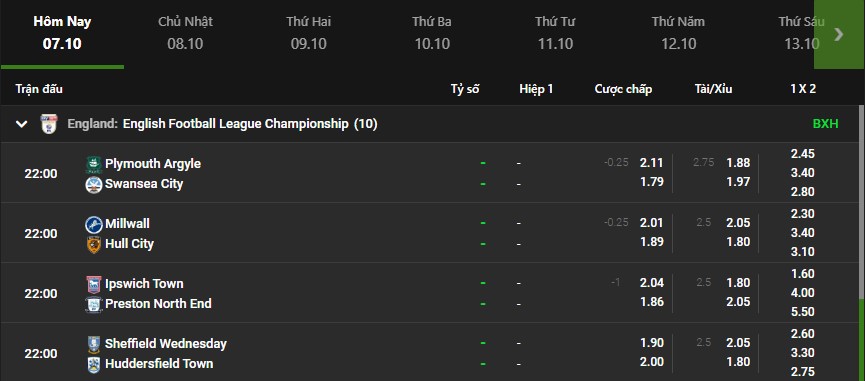Click the Swansea City club crest
This screenshot has width=865, height=381.
click(94, 184)
